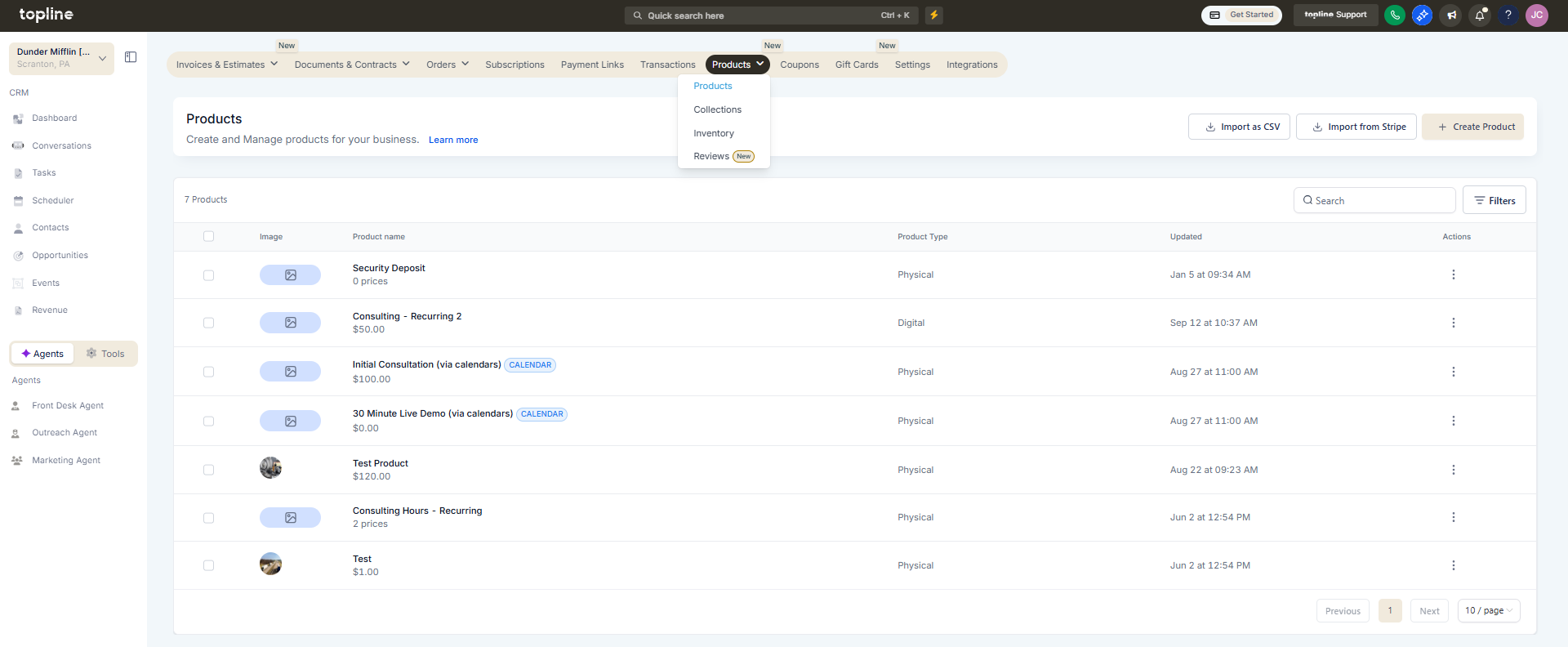Click the green phone dialer icon

pos(1395,15)
